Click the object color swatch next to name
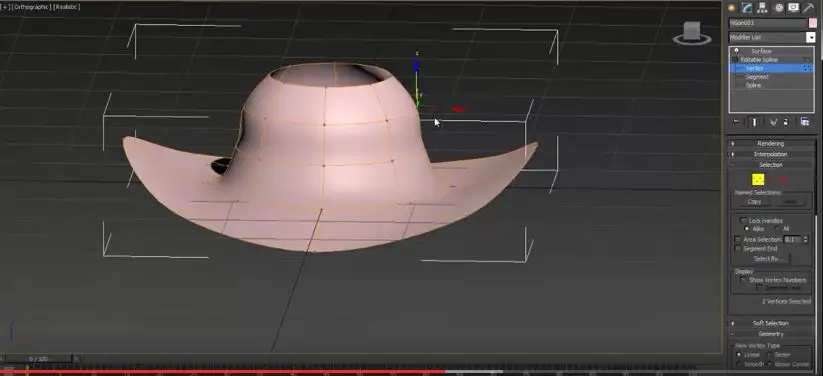 pyautogui.click(x=812, y=23)
